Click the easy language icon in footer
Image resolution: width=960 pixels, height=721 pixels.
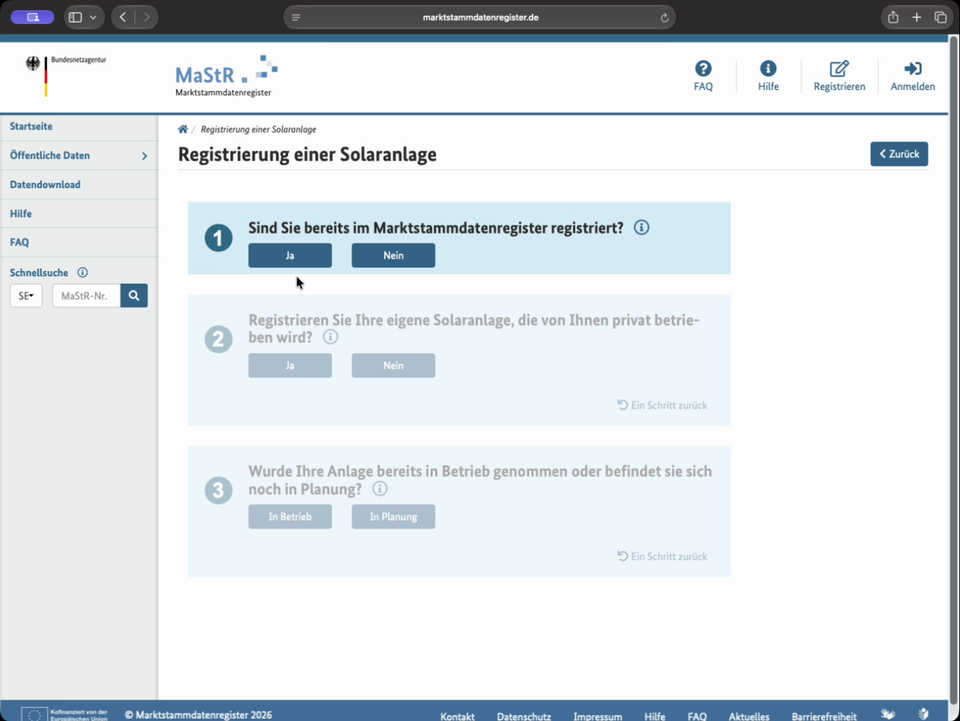pyautogui.click(x=923, y=714)
